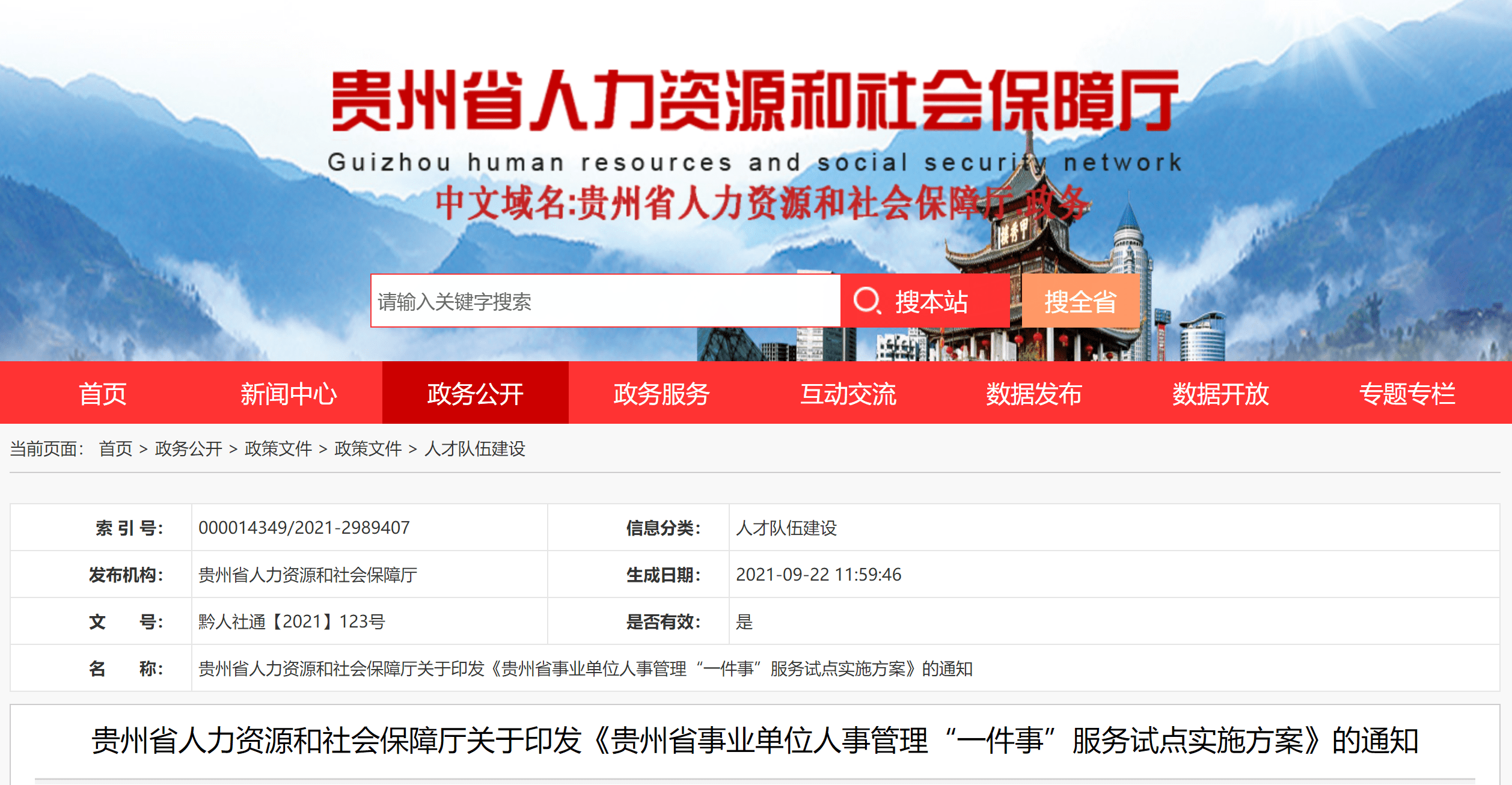The height and width of the screenshot is (785, 1512).
Task: Go to 新闻中心 in the navigation bar
Action: pyautogui.click(x=289, y=393)
